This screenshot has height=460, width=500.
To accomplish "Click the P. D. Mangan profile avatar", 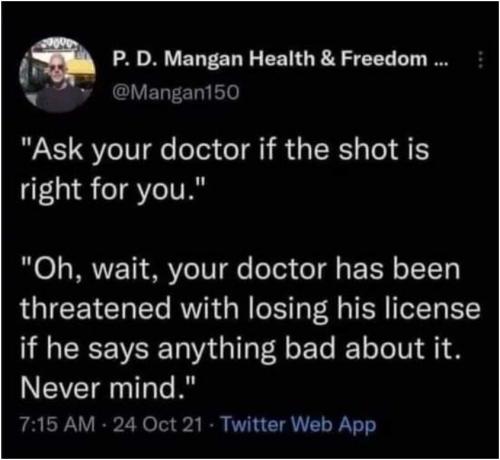I will (x=58, y=75).
